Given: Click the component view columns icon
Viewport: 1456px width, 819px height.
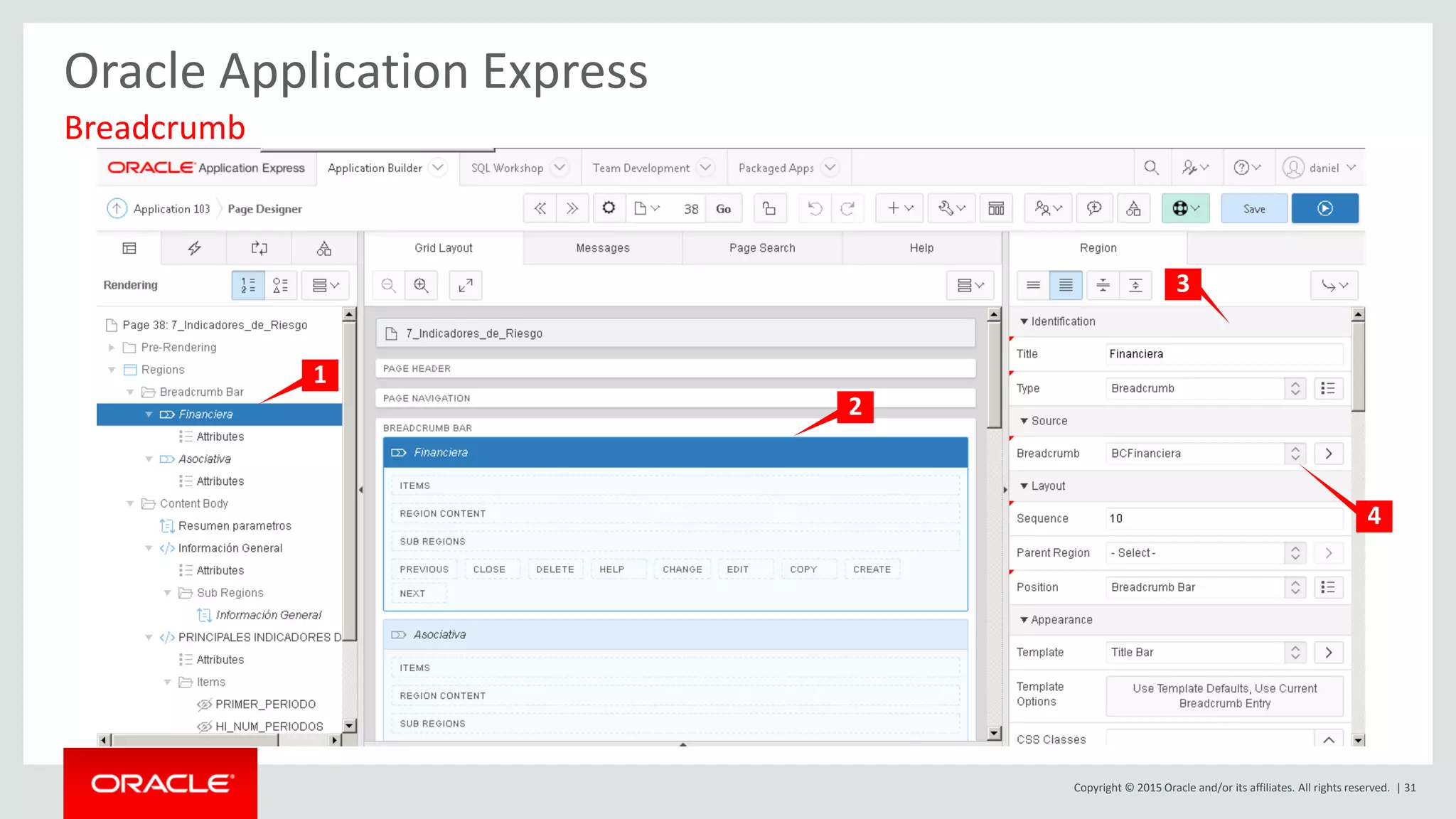Looking at the screenshot, I should click(x=996, y=208).
